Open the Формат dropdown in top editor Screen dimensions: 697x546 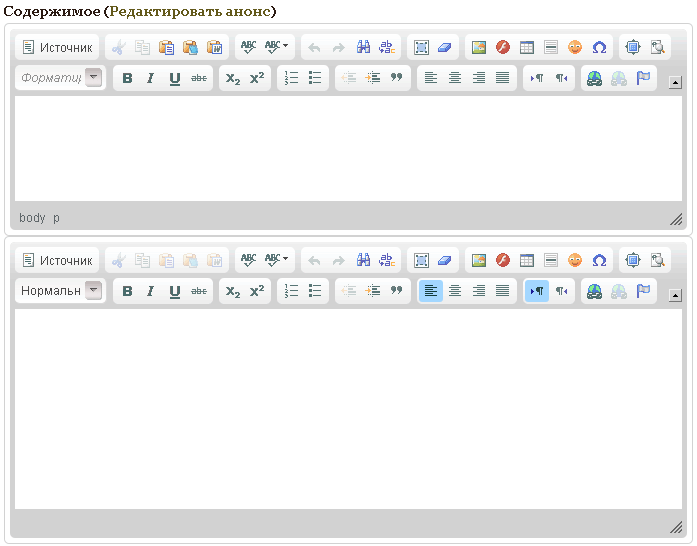(x=93, y=78)
